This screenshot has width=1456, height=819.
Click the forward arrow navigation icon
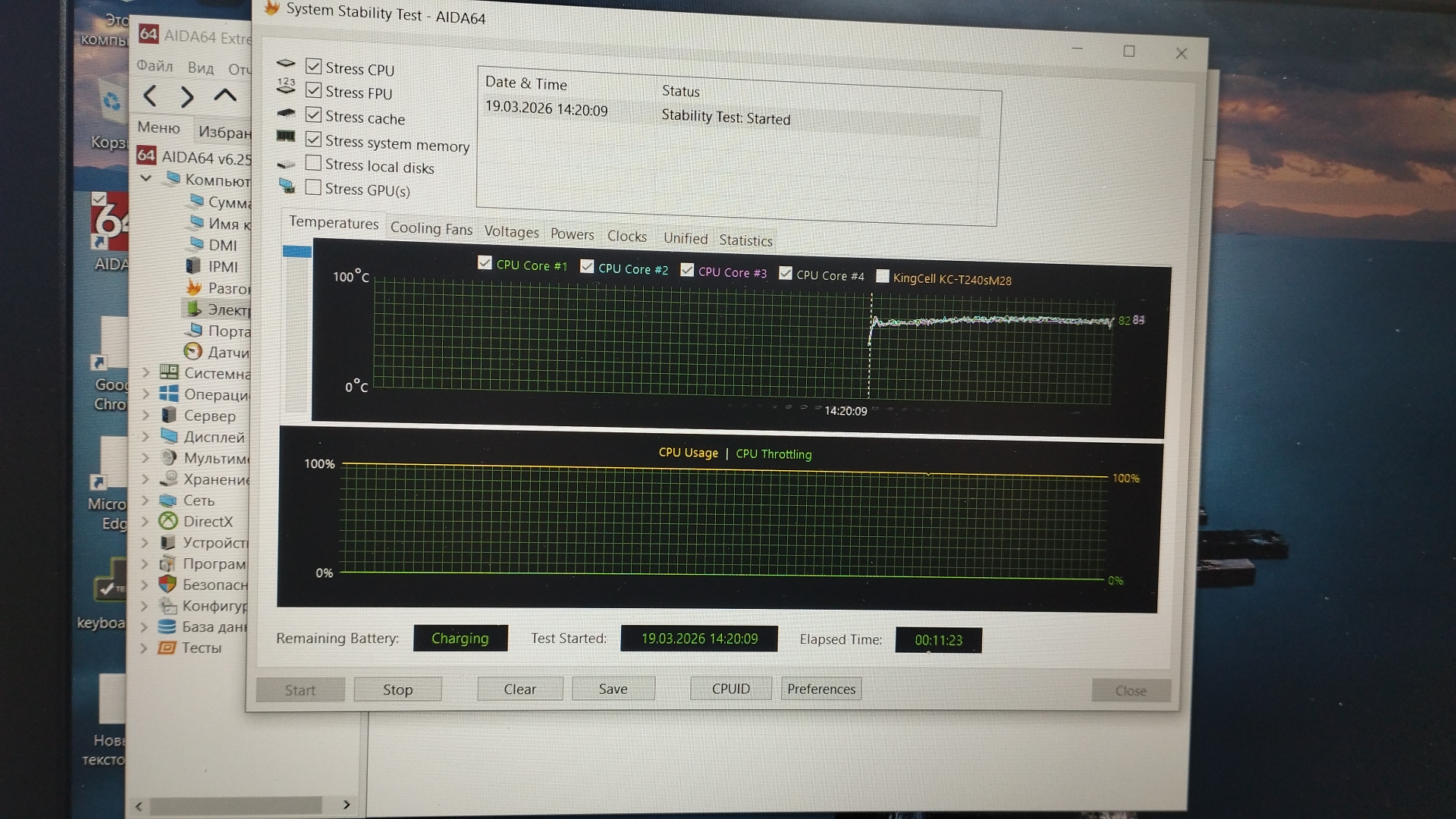tap(187, 97)
